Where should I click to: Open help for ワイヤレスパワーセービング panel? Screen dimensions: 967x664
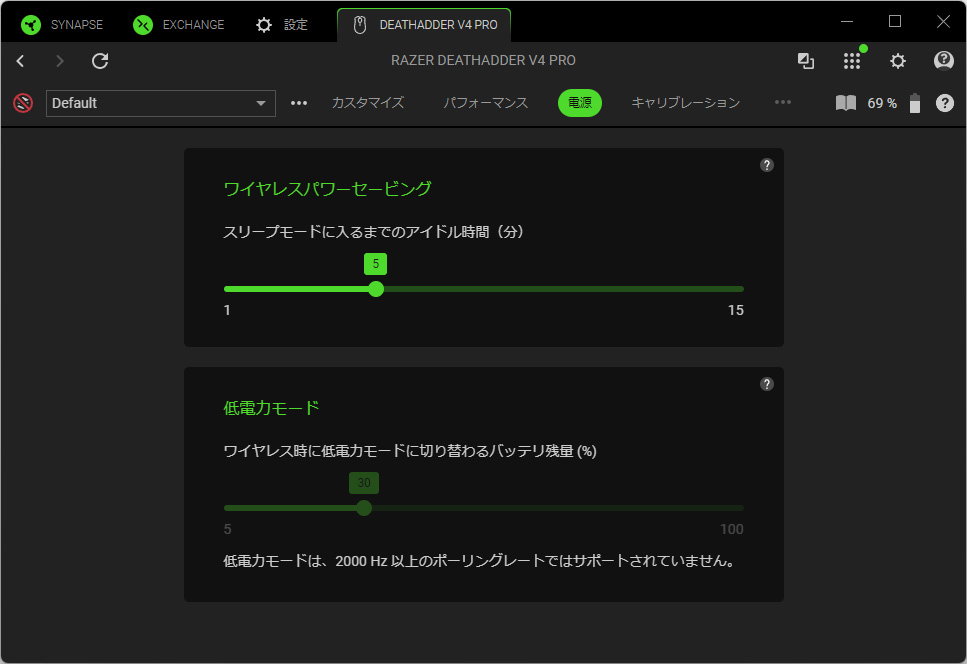(x=767, y=165)
